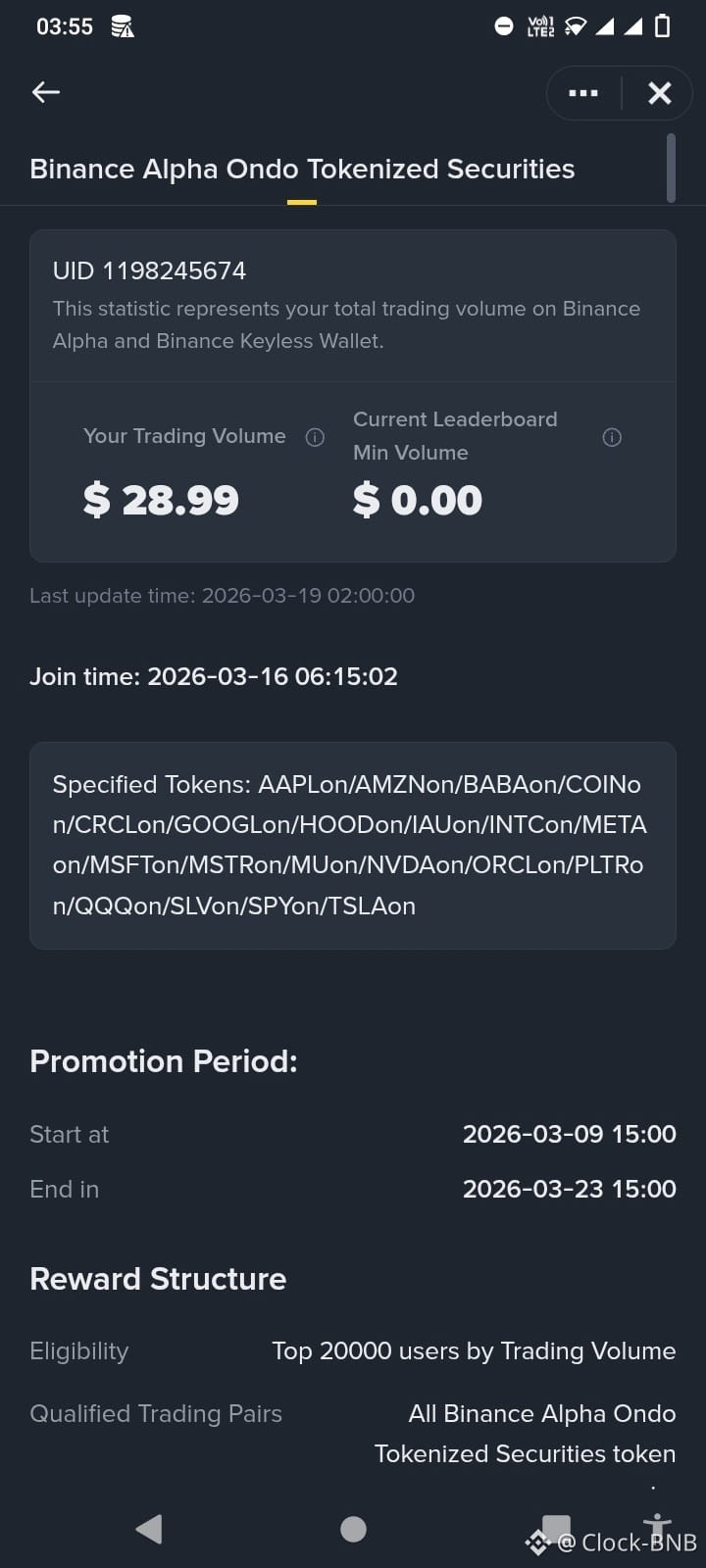706x1568 pixels.
Task: Tap the $ 28.99 trading volume value
Action: (x=161, y=500)
